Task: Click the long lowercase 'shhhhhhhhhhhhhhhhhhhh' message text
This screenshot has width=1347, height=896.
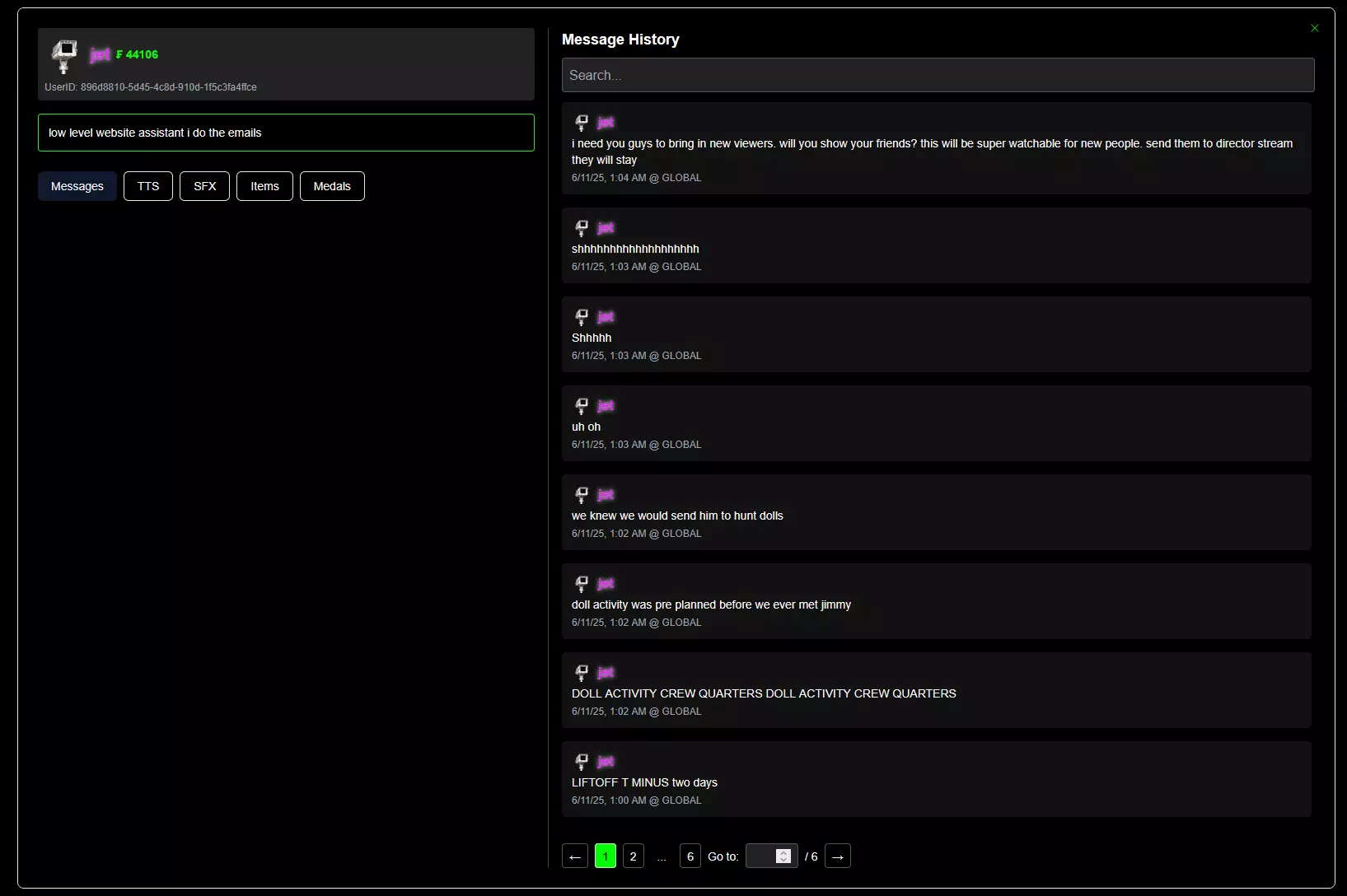Action: click(x=635, y=249)
